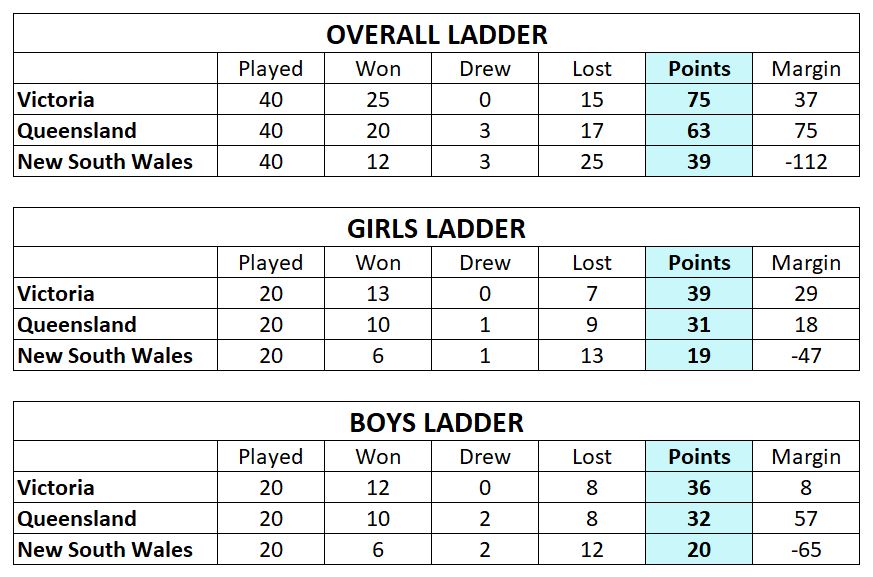Viewport: 873px width, 577px height.
Task: Click the Lost header in Boys Ladder
Action: (x=591, y=456)
